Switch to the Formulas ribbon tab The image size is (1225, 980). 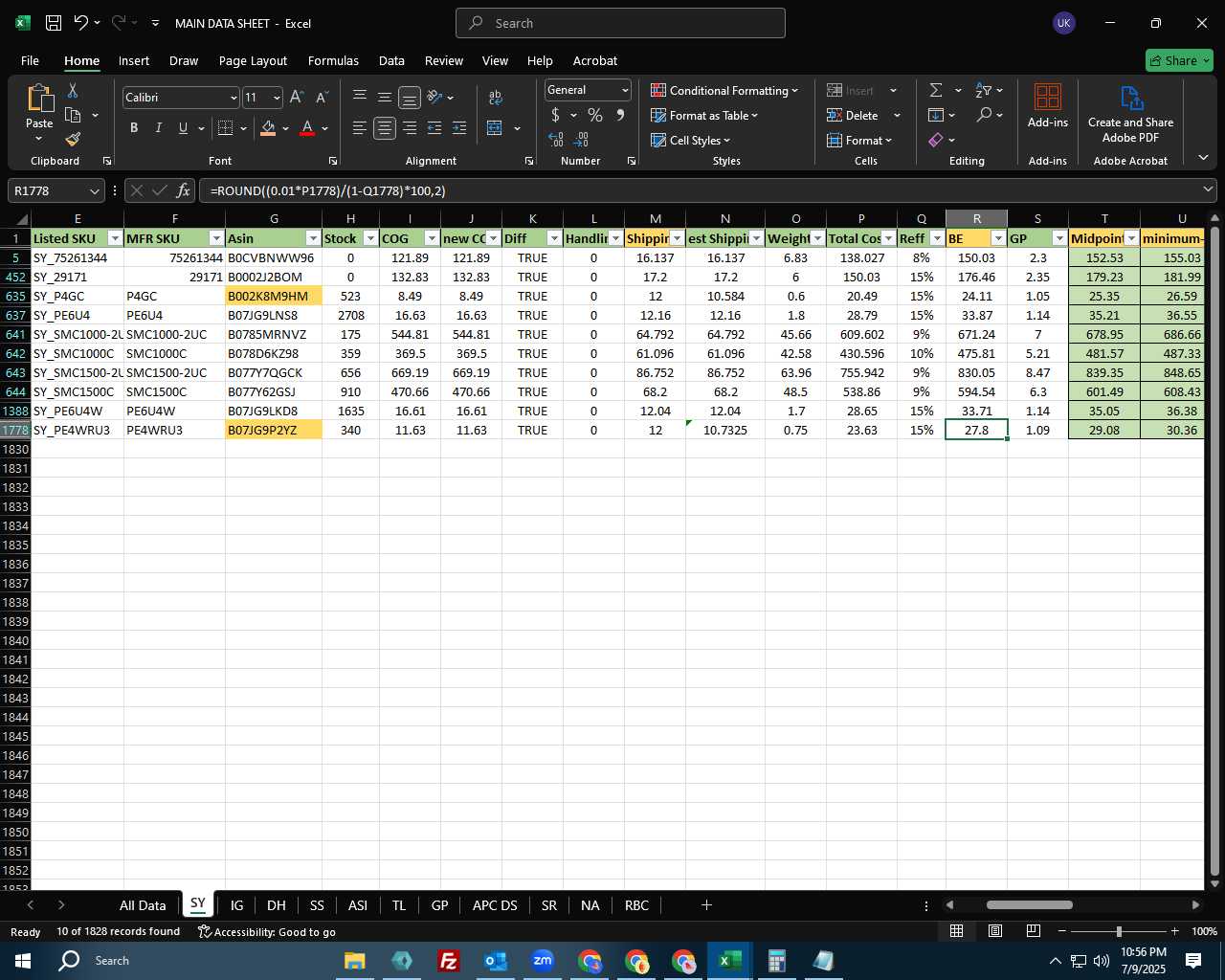pyautogui.click(x=333, y=60)
